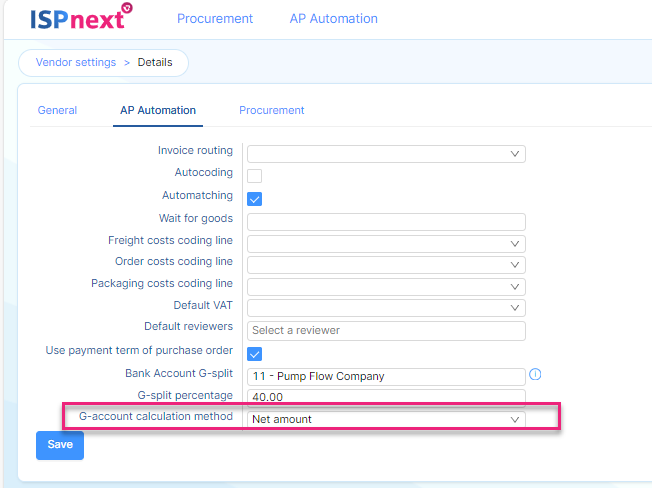Screen dimensions: 652x488
Task: Expand the Freight costs coding line dropdown
Action: (x=386, y=244)
